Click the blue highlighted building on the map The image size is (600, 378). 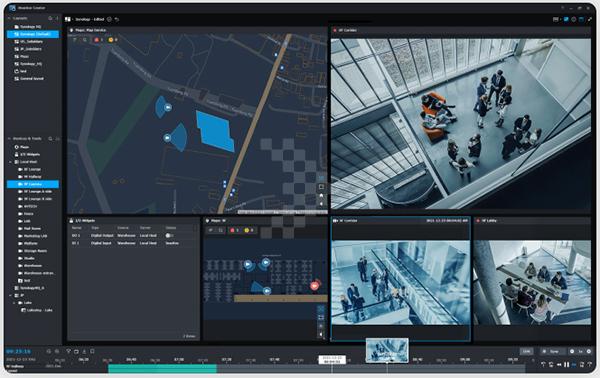tap(215, 131)
